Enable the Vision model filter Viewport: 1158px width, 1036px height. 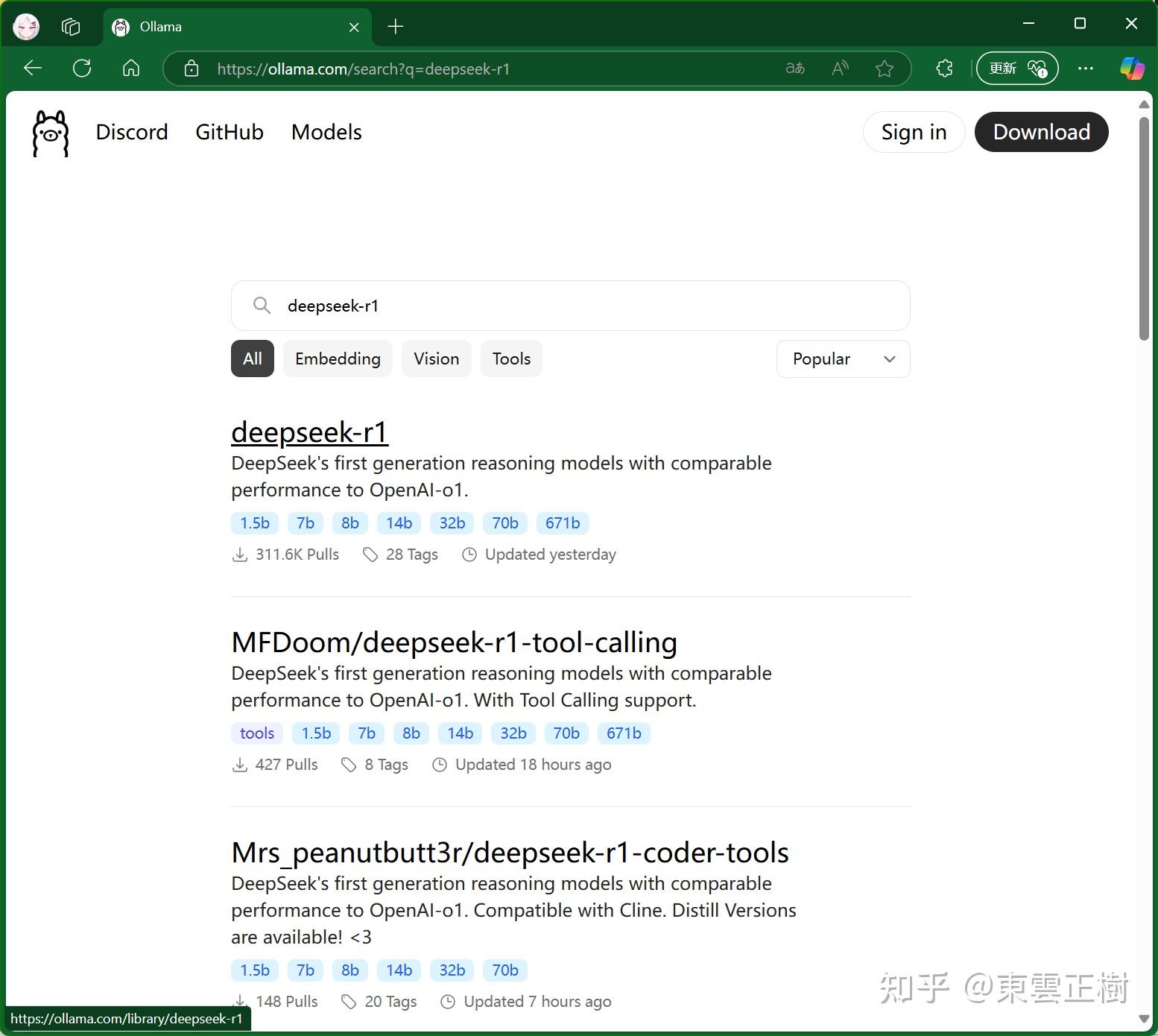coord(436,359)
